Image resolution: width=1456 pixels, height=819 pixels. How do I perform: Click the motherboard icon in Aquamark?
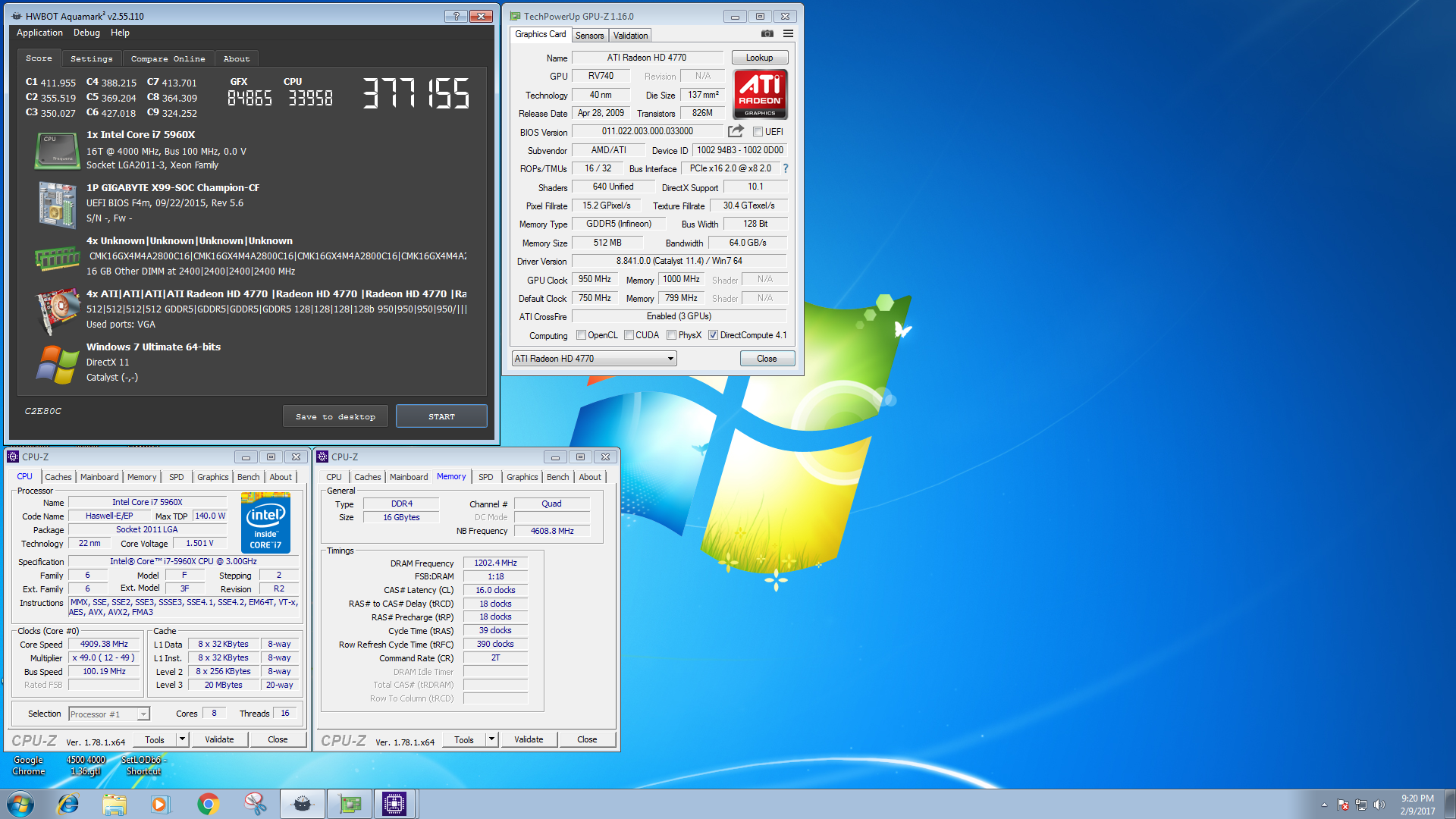[57, 204]
